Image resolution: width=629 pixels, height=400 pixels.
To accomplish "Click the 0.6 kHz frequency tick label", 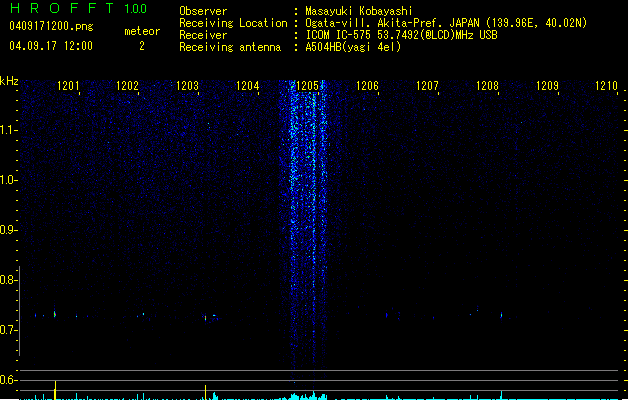I will (x=8, y=380).
